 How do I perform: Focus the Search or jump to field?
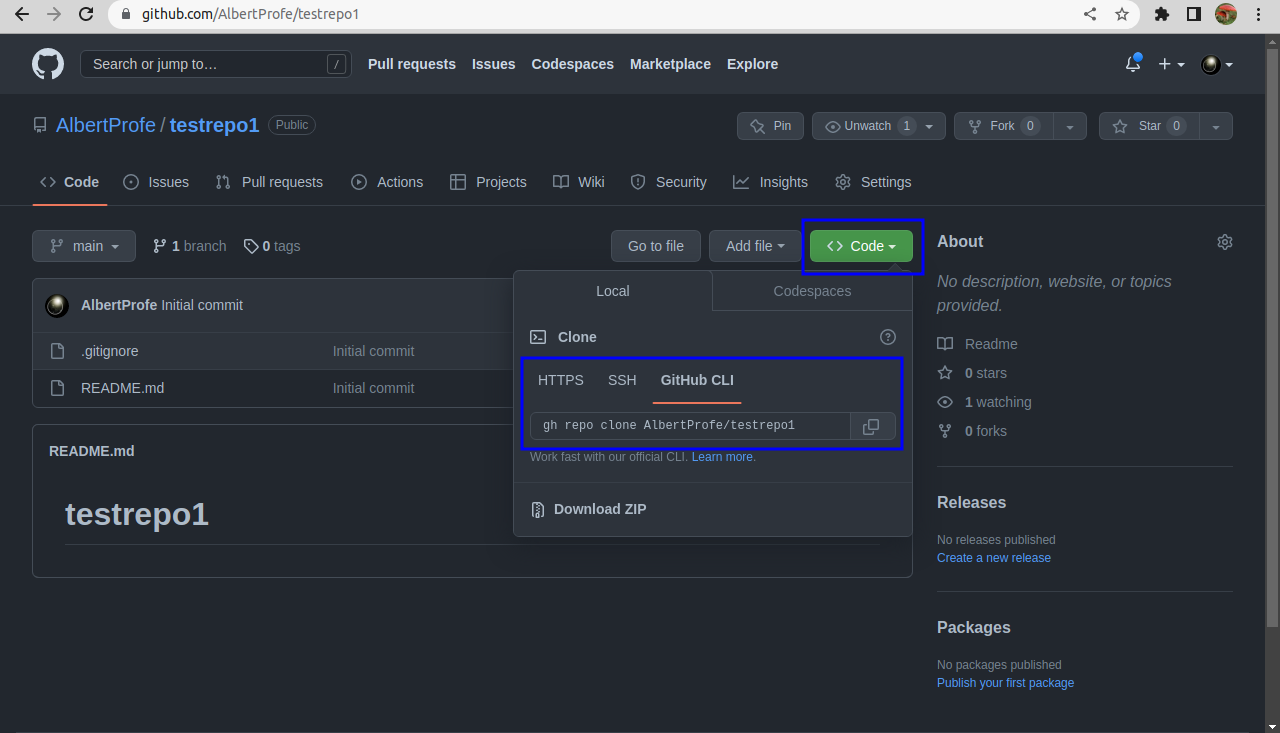click(x=216, y=64)
